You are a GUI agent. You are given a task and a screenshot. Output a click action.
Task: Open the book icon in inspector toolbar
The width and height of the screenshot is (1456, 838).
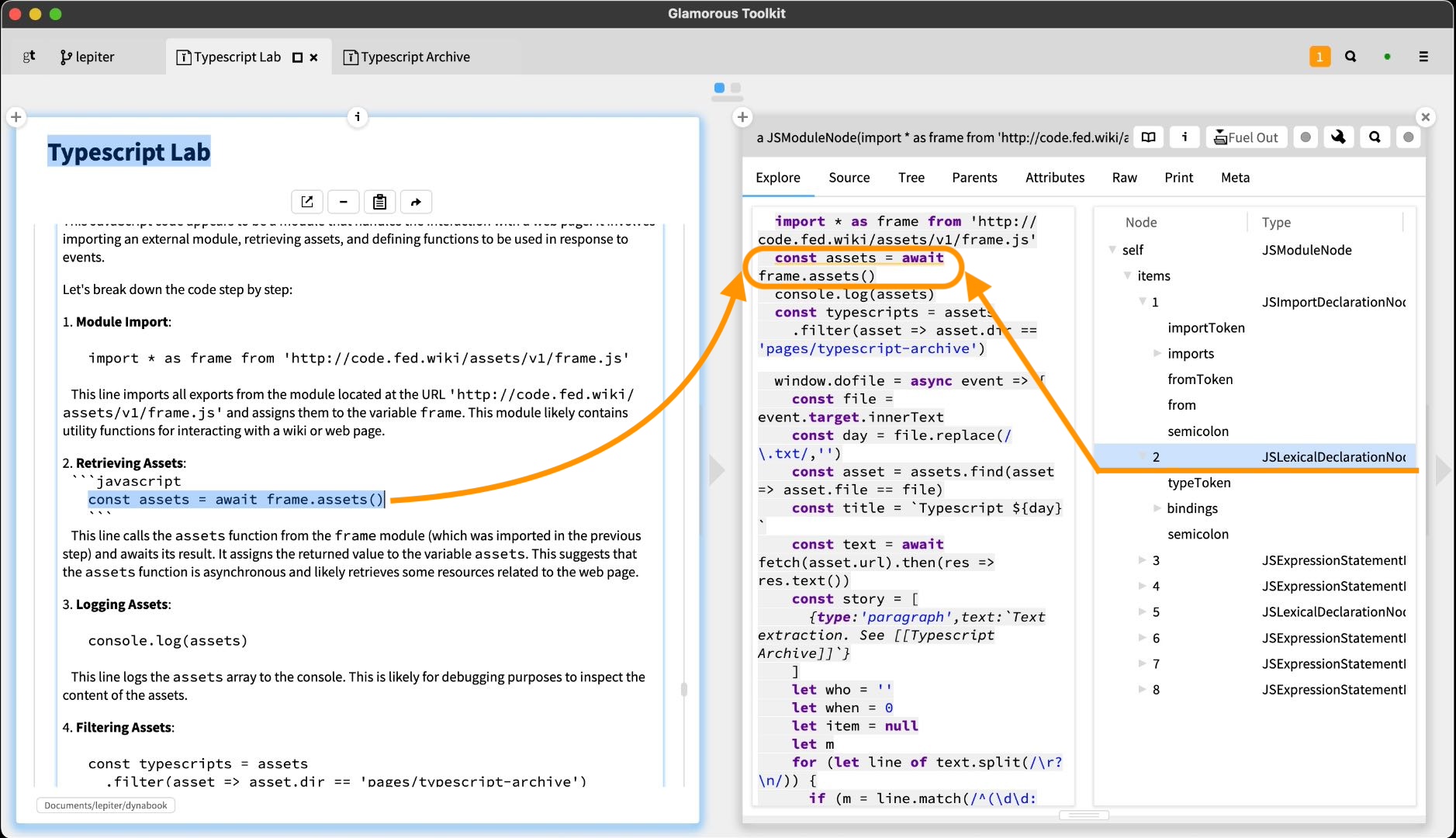(x=1148, y=137)
